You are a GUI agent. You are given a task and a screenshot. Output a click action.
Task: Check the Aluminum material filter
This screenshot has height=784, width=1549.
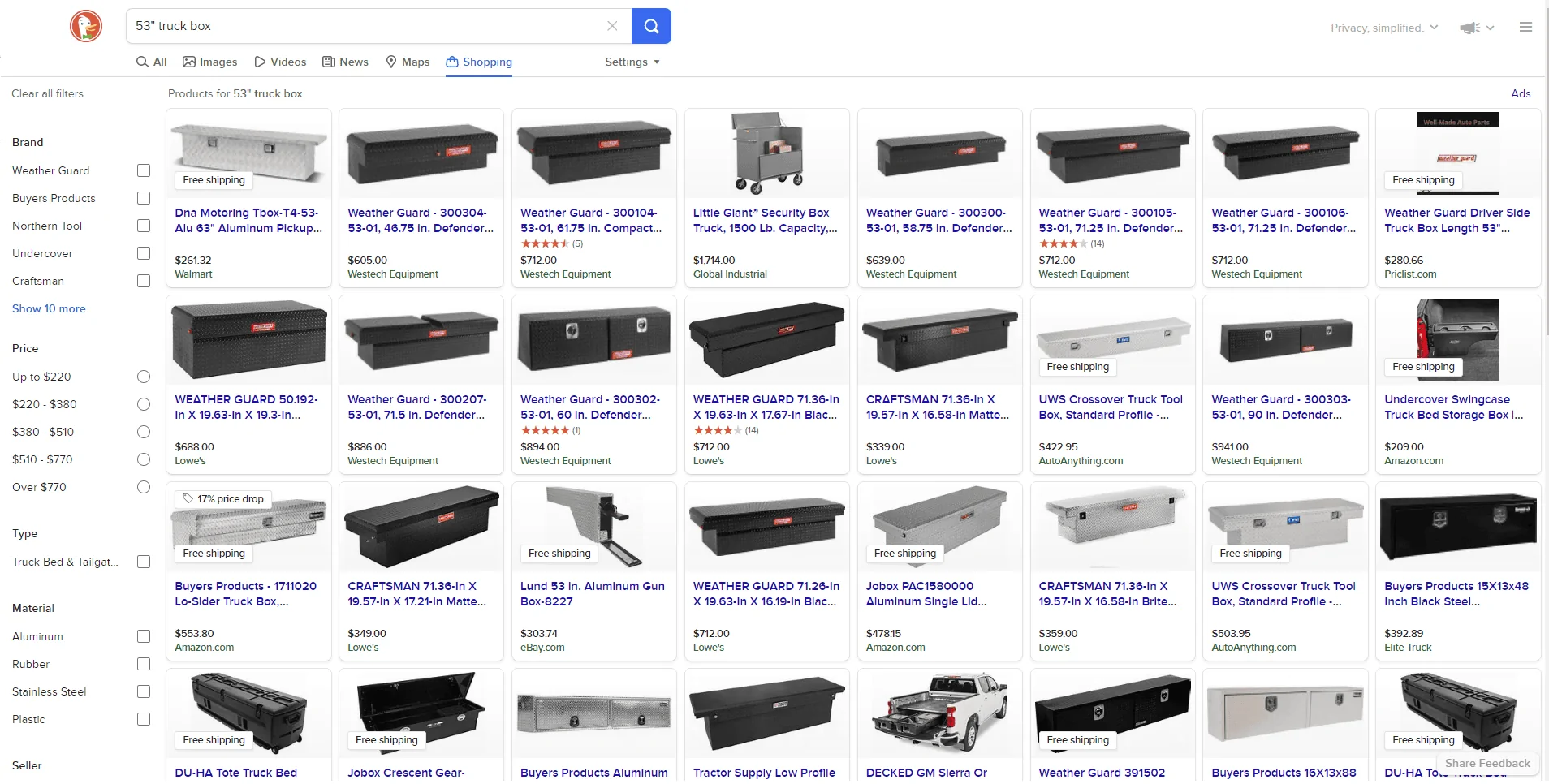point(144,636)
